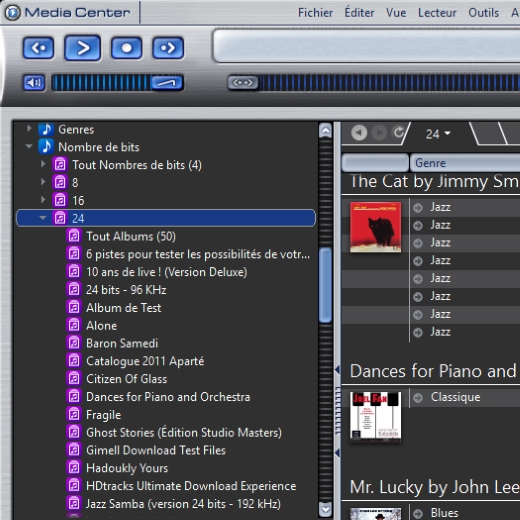Select the Genres music note icon
520x520 pixels.
pos(46,129)
